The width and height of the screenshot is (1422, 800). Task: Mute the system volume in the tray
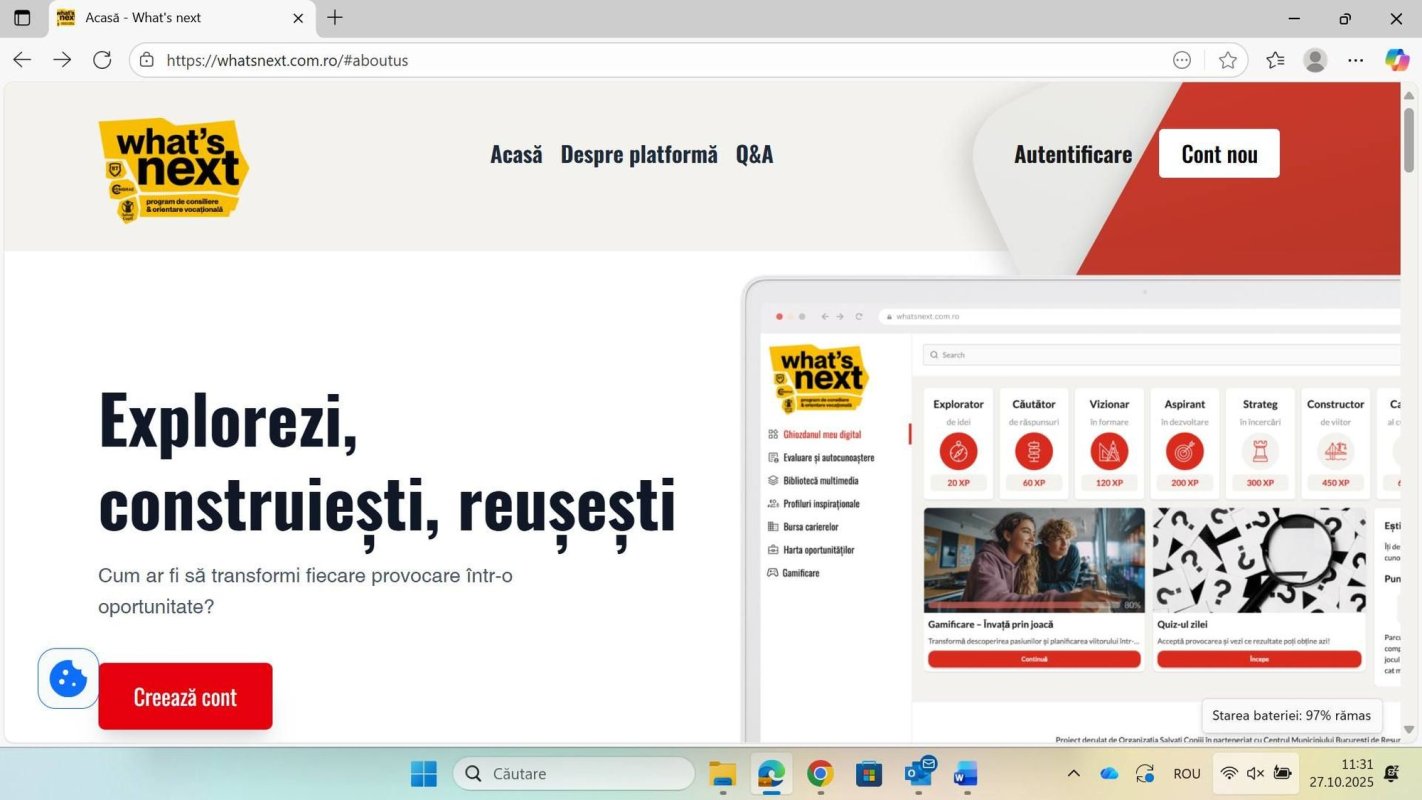[1255, 773]
